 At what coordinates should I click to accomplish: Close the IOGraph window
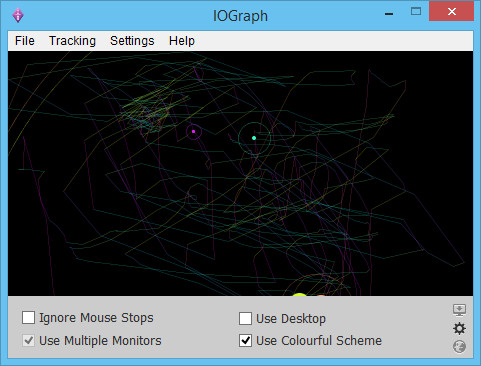[452, 12]
